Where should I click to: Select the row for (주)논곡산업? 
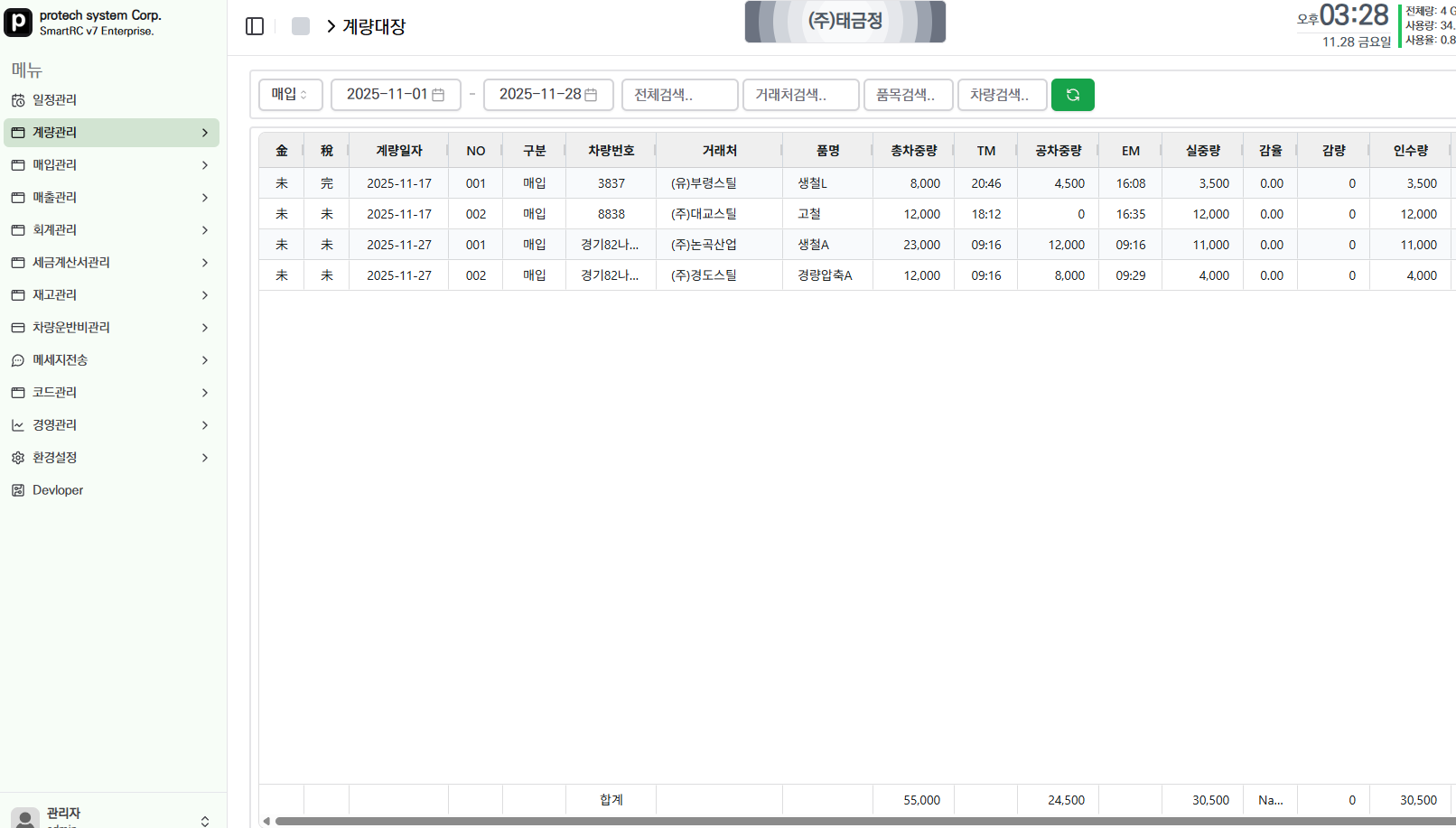click(704, 245)
